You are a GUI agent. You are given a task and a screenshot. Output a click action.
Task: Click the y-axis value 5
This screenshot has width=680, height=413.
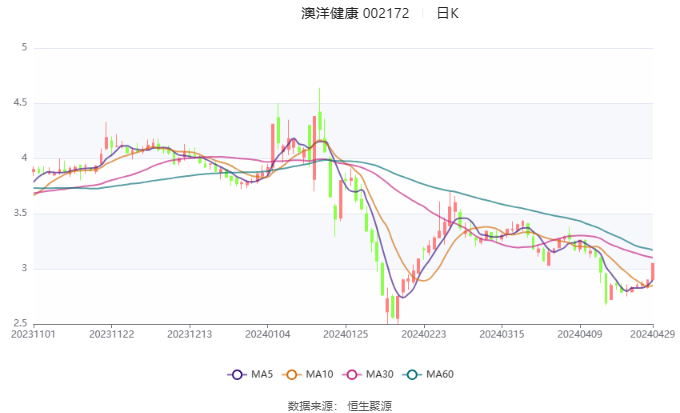(24, 47)
